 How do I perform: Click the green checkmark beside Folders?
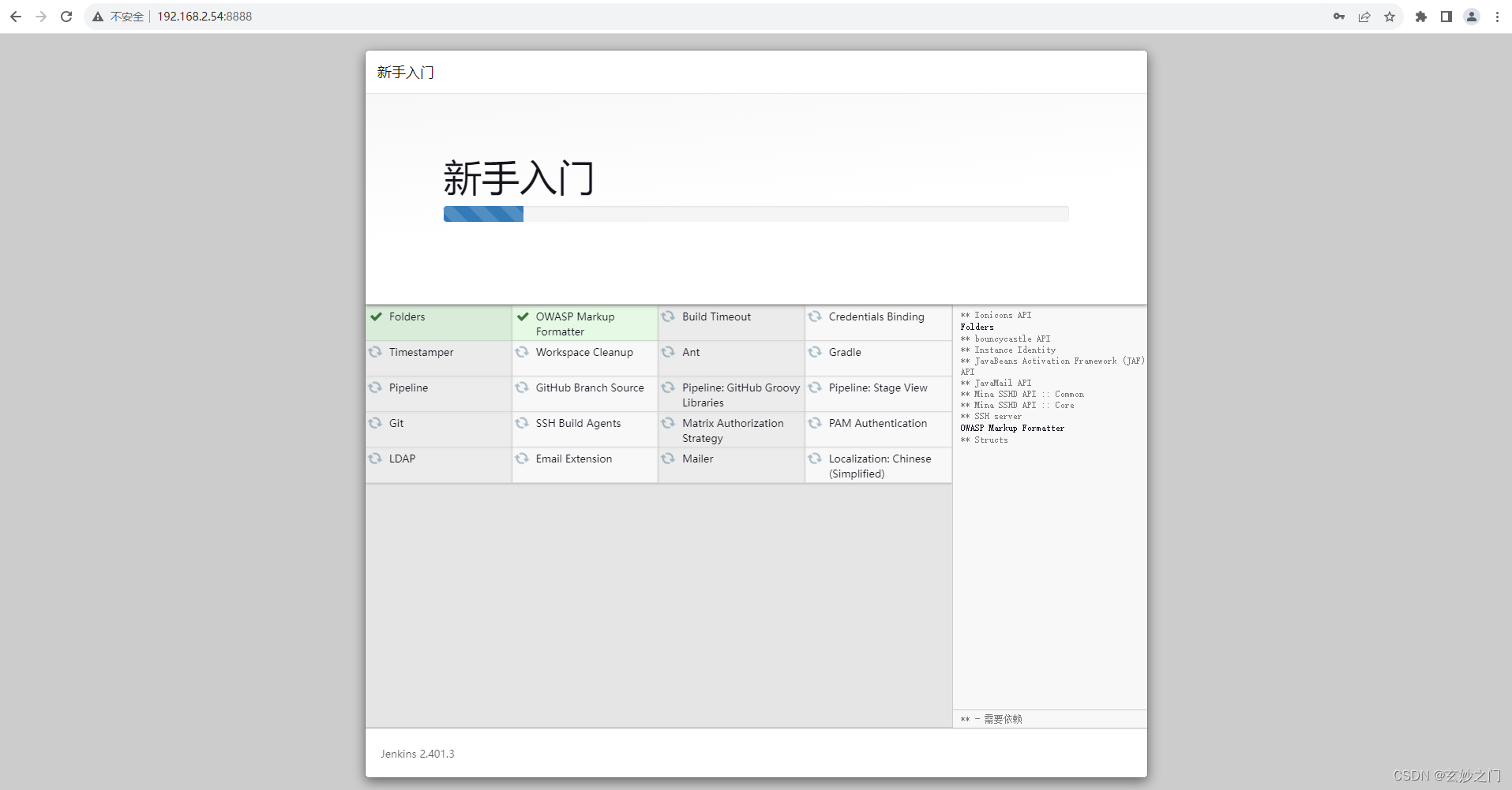tap(376, 316)
